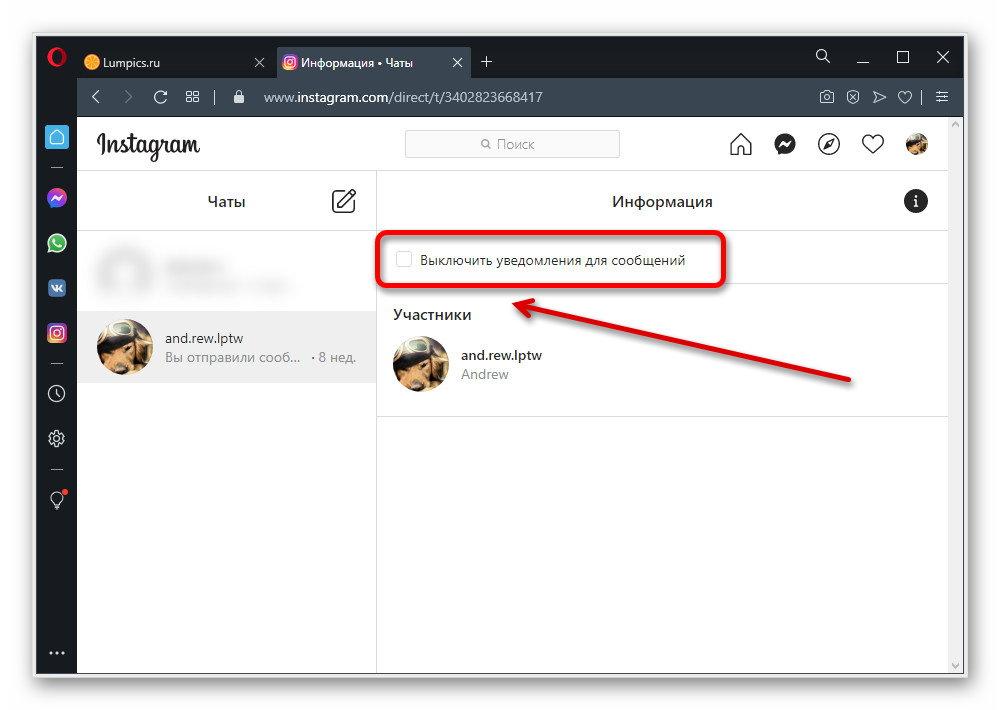Open Opera sidebar home speed dial icon
1000x710 pixels.
pyautogui.click(x=57, y=137)
